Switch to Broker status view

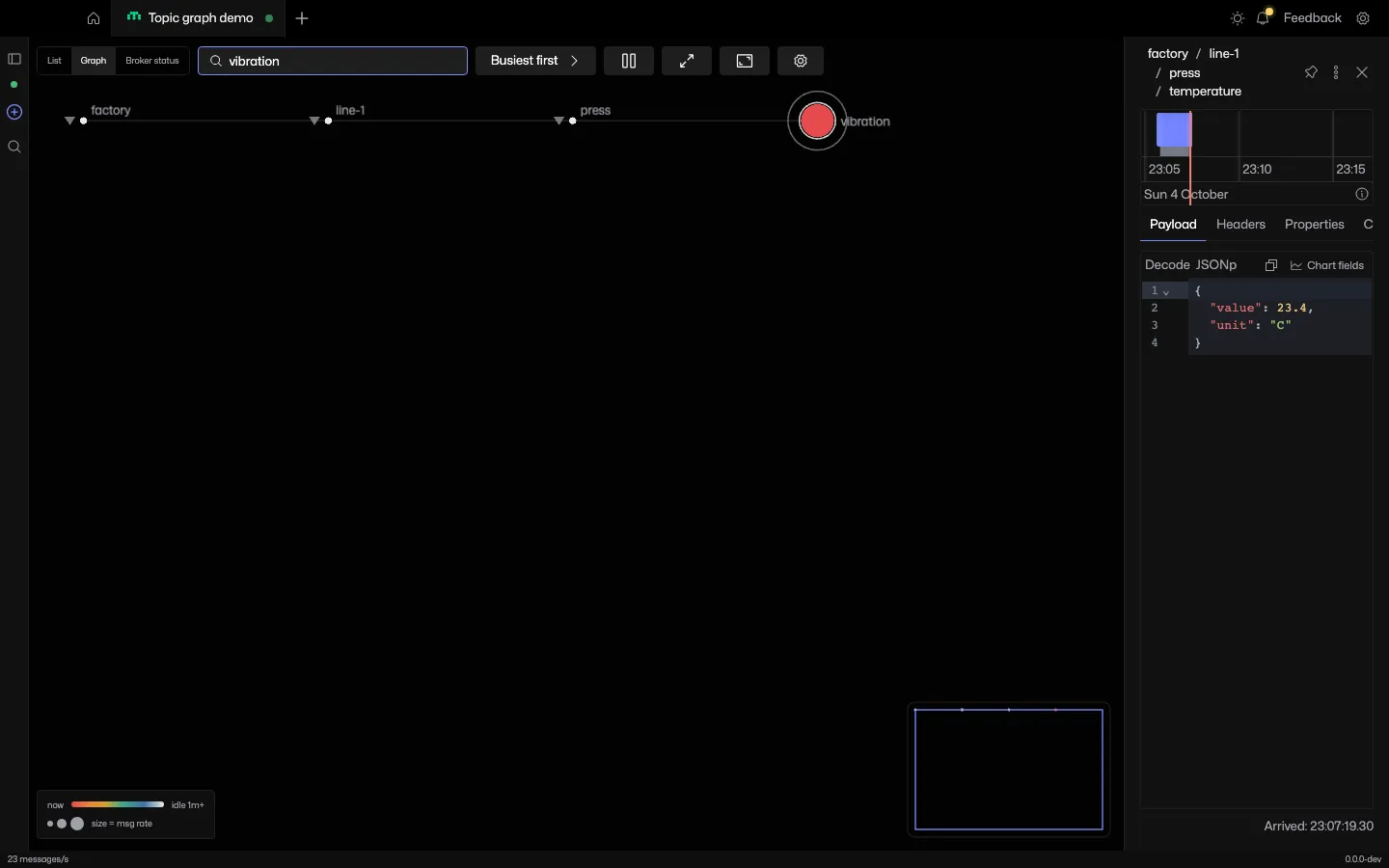point(152,61)
